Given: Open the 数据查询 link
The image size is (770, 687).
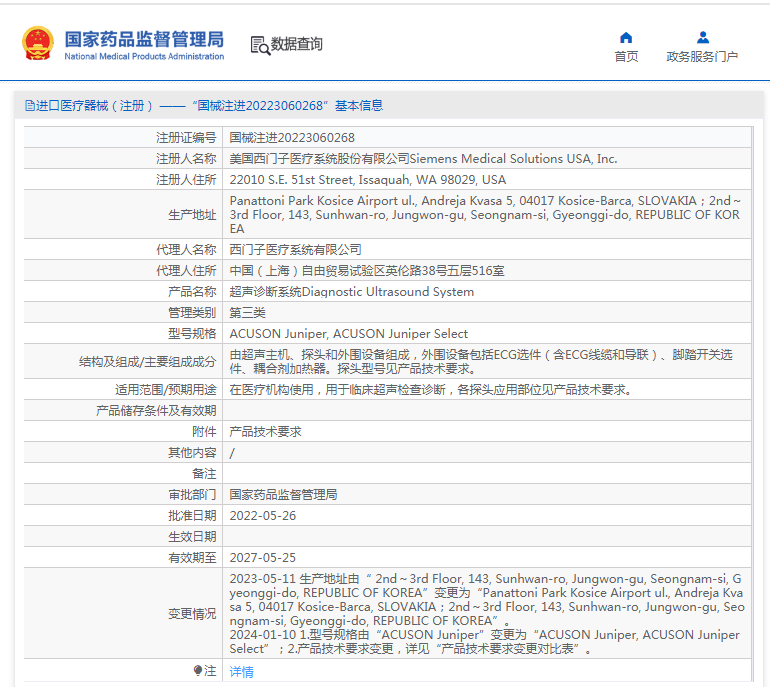Looking at the screenshot, I should click(x=297, y=44).
